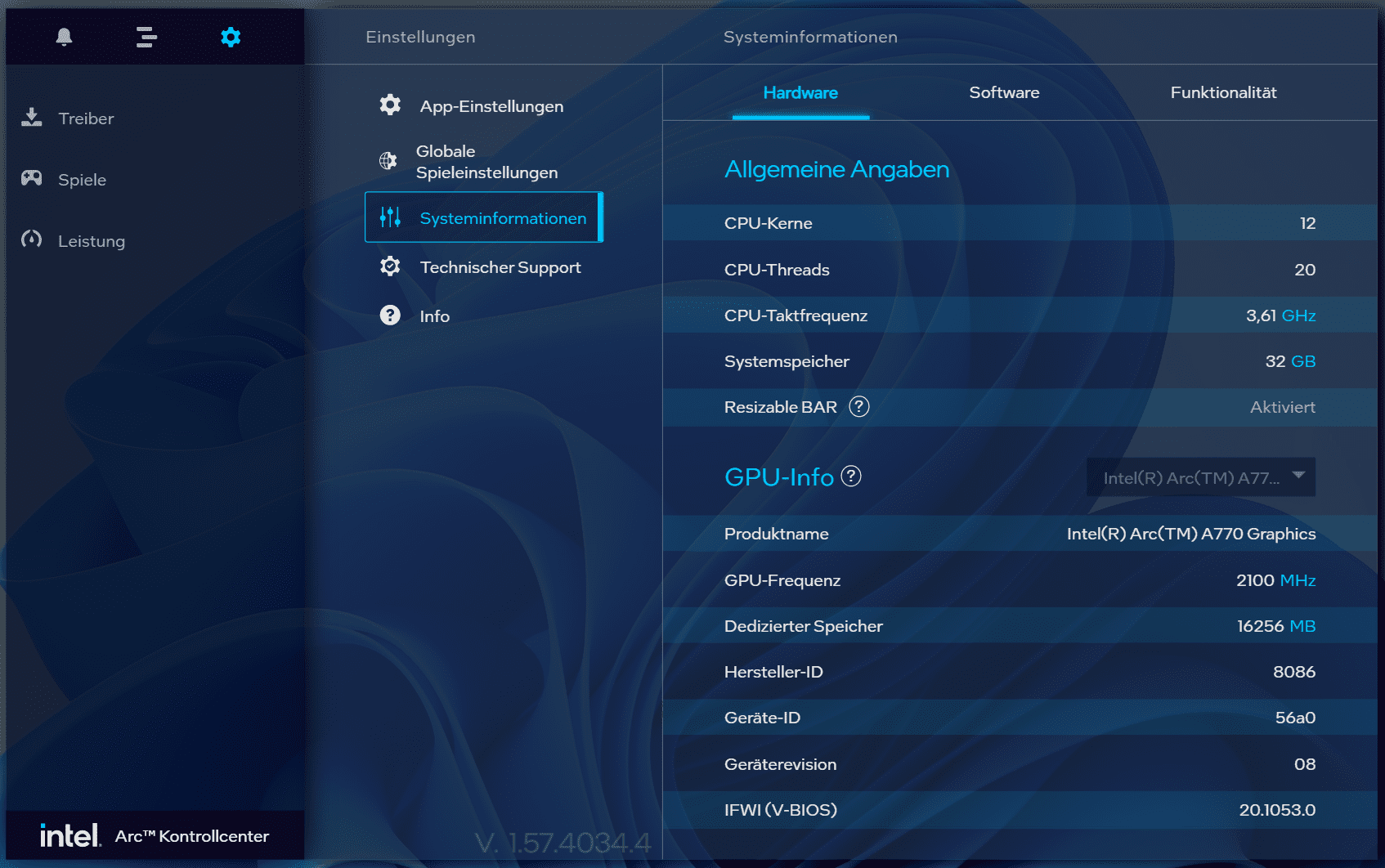Click the IFWI (V-BIOS) label
This screenshot has height=868, width=1385.
click(x=780, y=810)
